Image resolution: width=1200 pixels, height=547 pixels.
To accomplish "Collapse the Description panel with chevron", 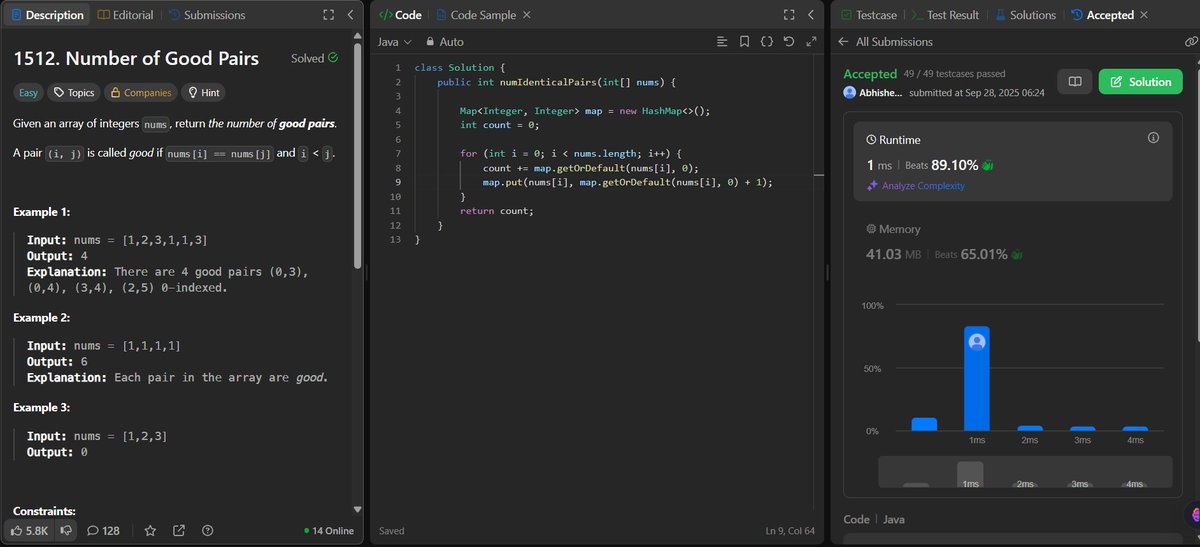I will (x=349, y=15).
